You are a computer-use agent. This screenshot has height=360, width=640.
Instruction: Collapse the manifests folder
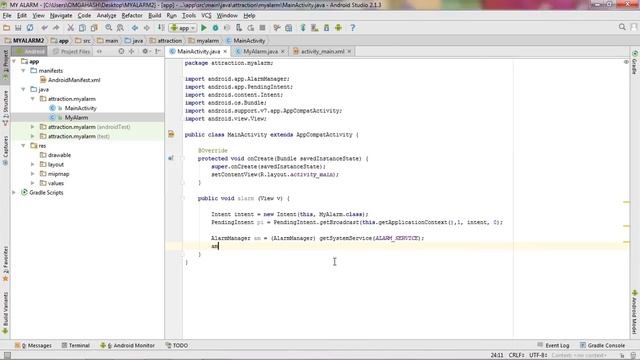(x=23, y=71)
